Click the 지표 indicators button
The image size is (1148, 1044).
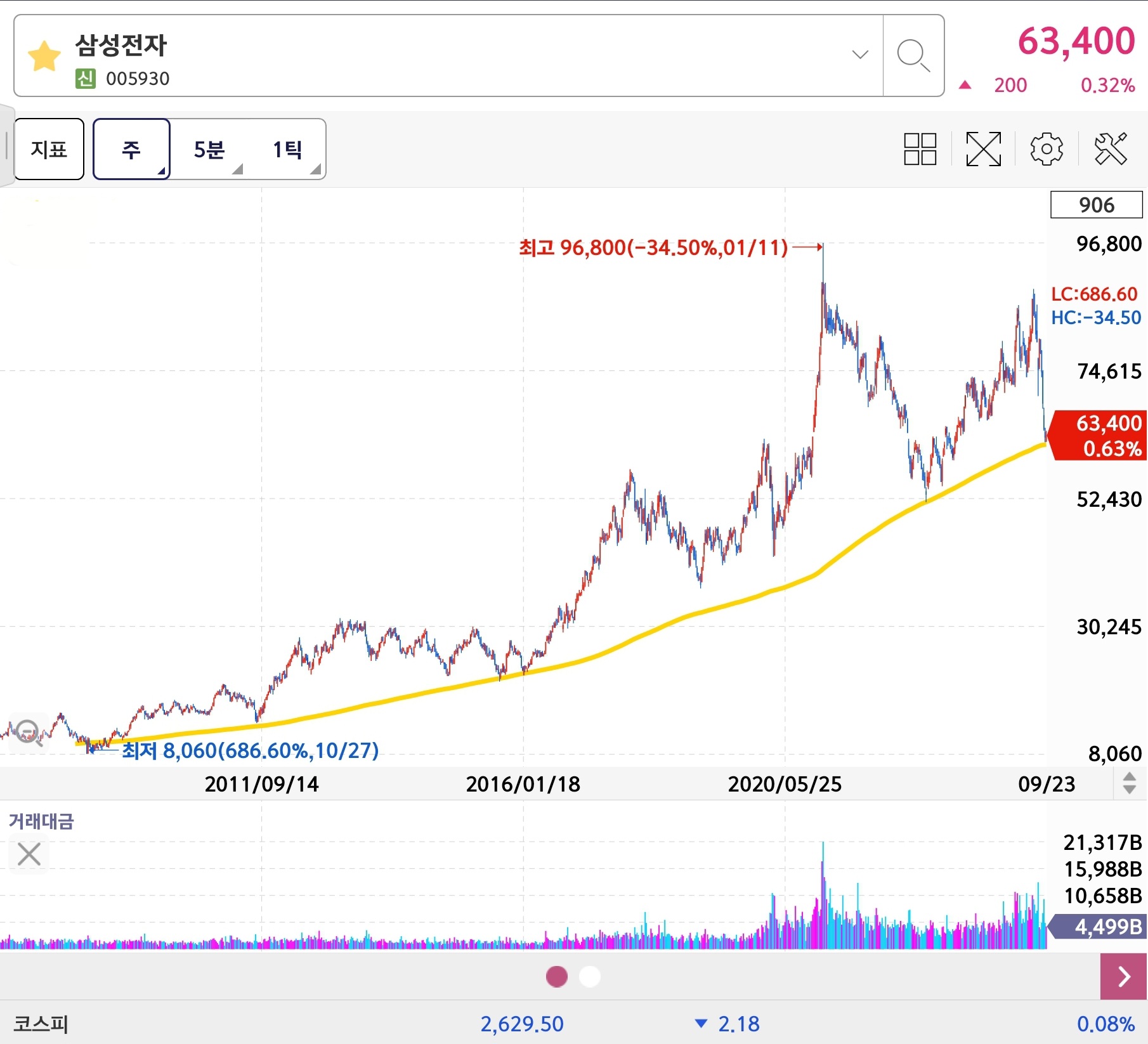[x=49, y=149]
